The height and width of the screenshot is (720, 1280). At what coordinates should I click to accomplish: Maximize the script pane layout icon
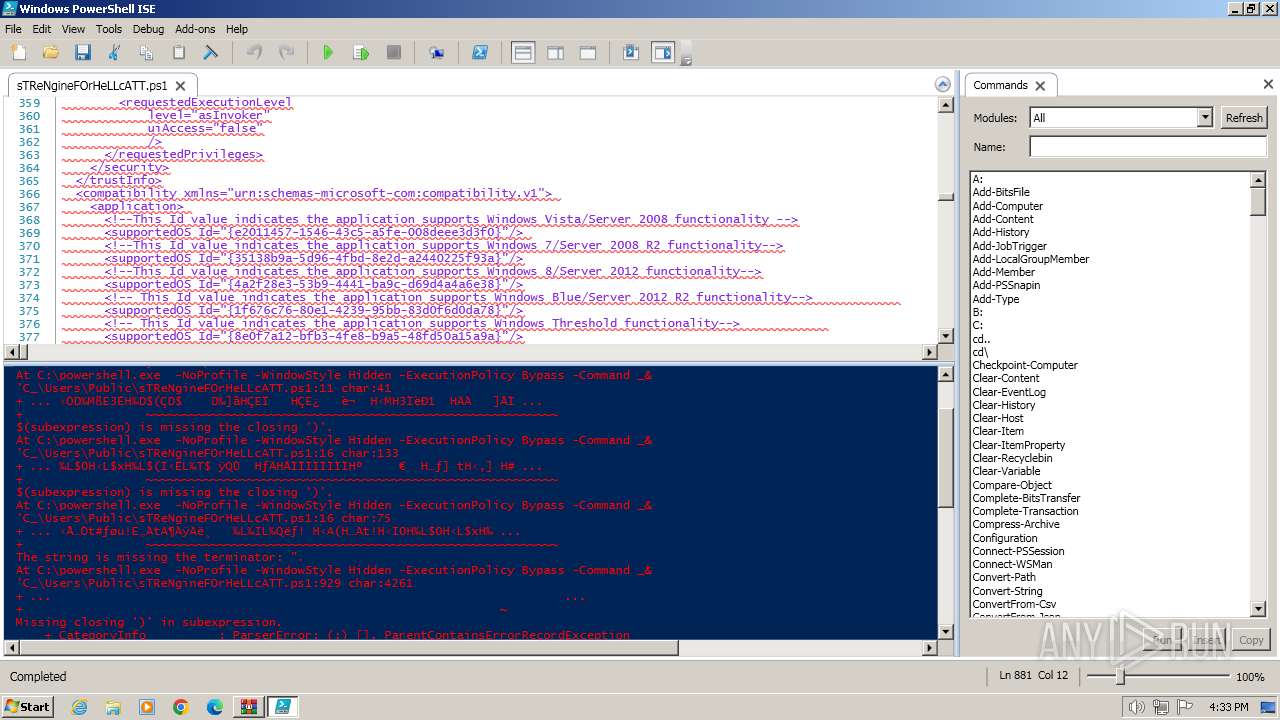pos(588,53)
